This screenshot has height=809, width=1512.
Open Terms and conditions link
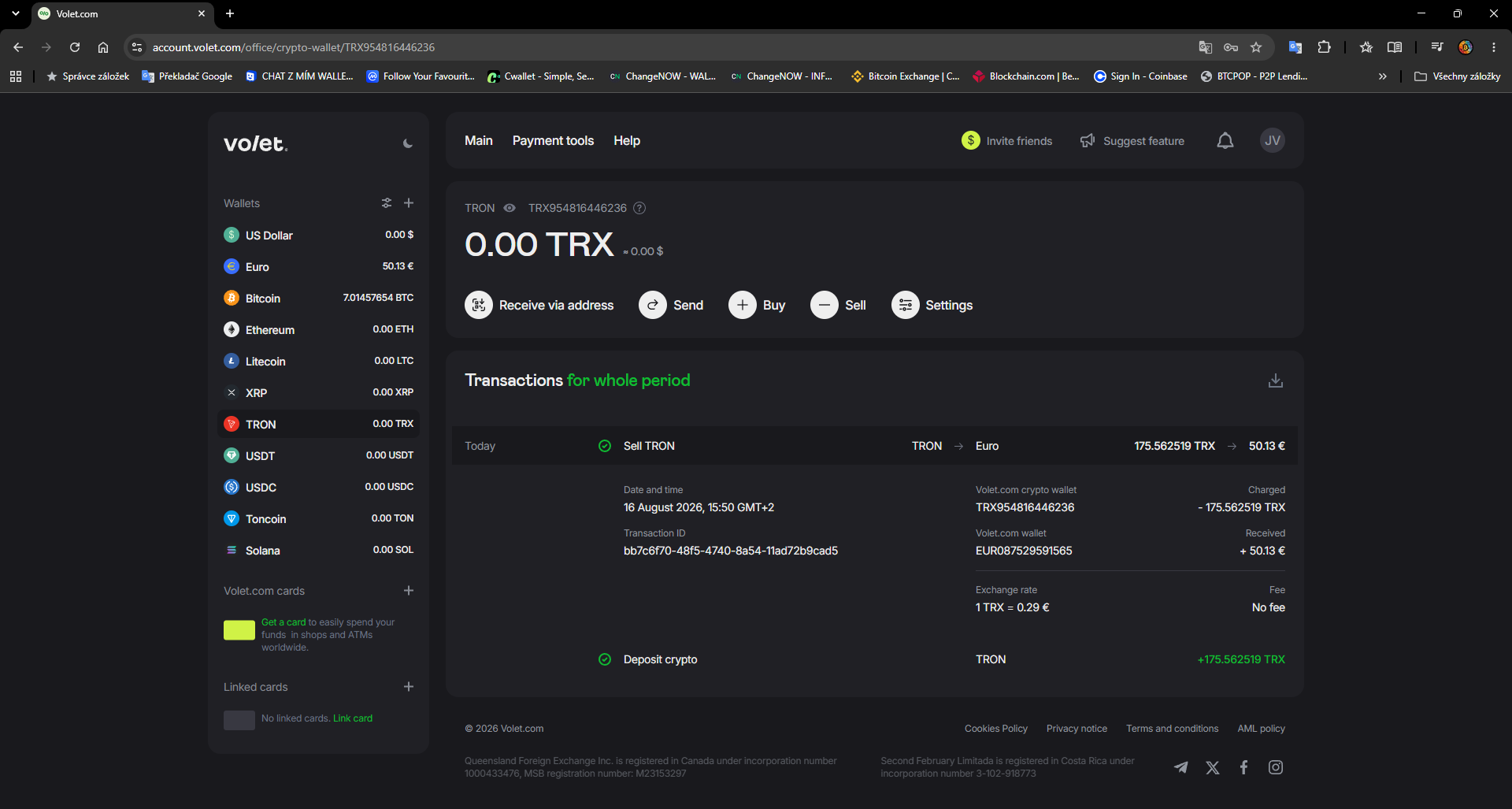(1172, 729)
